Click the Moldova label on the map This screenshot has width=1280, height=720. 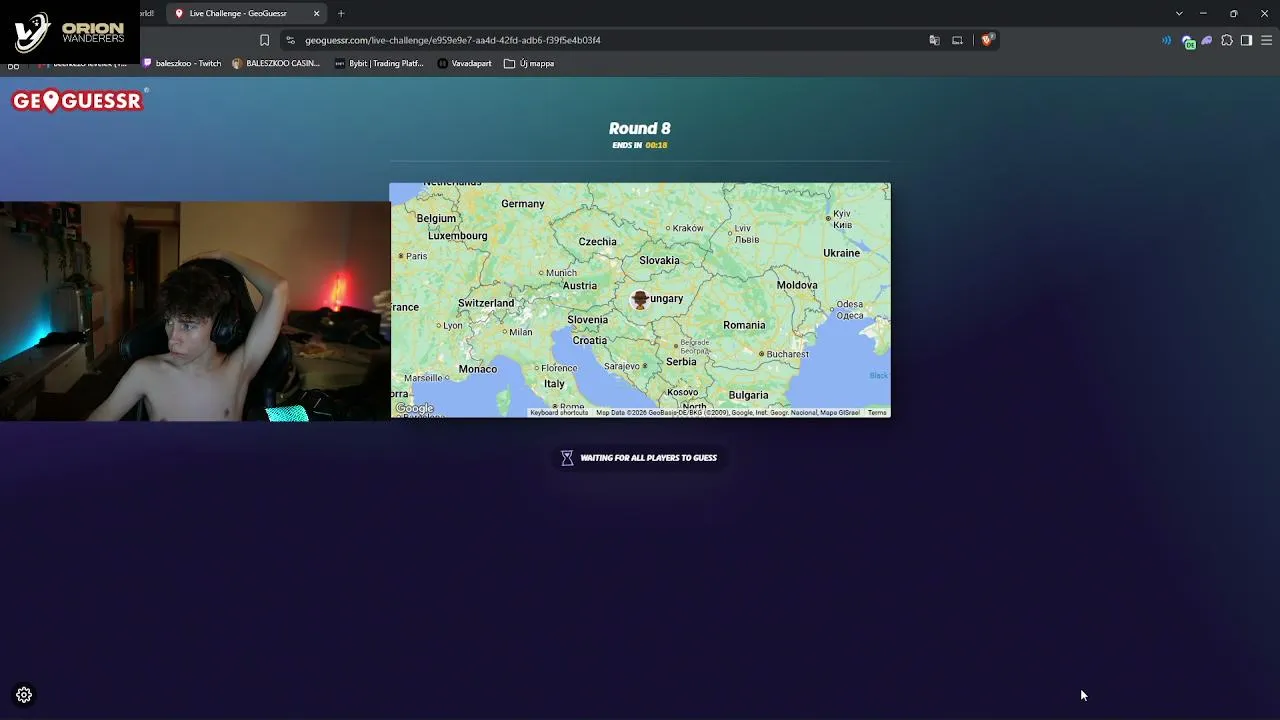coord(797,285)
